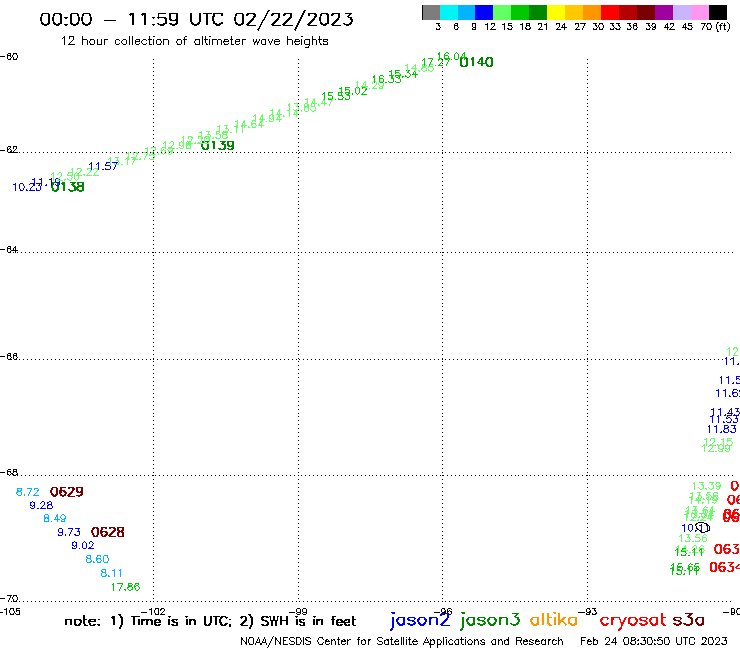Click the 10.23 wave height value
The height and width of the screenshot is (650, 740).
pos(27,187)
